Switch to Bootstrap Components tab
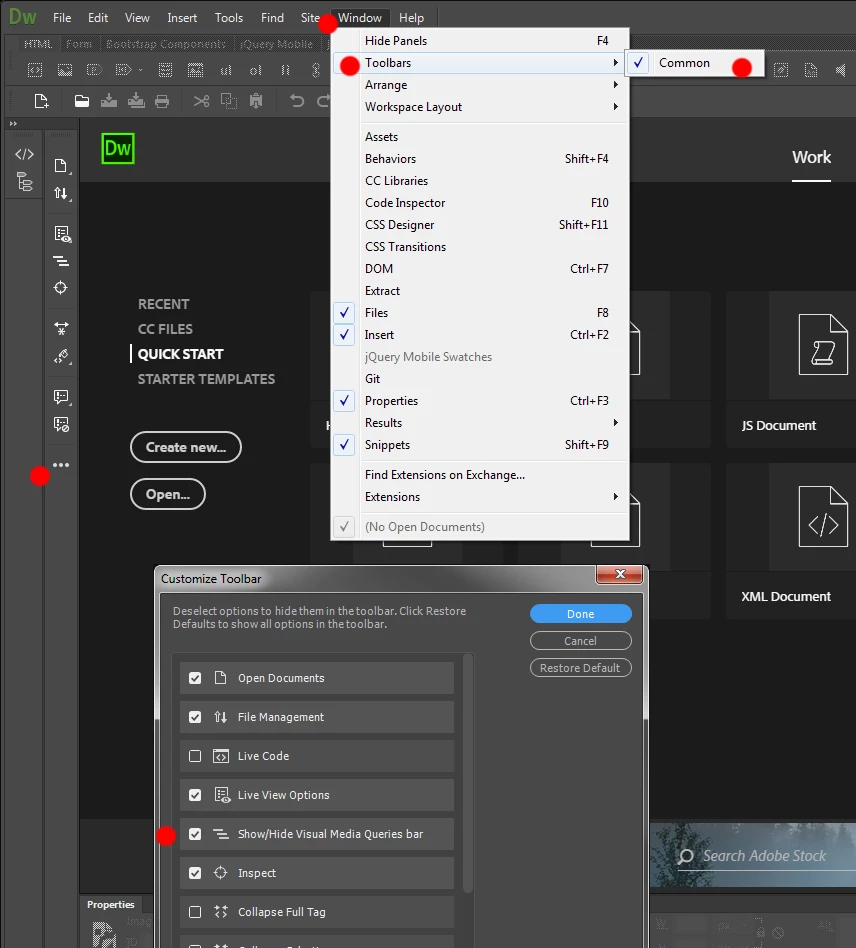 [166, 44]
